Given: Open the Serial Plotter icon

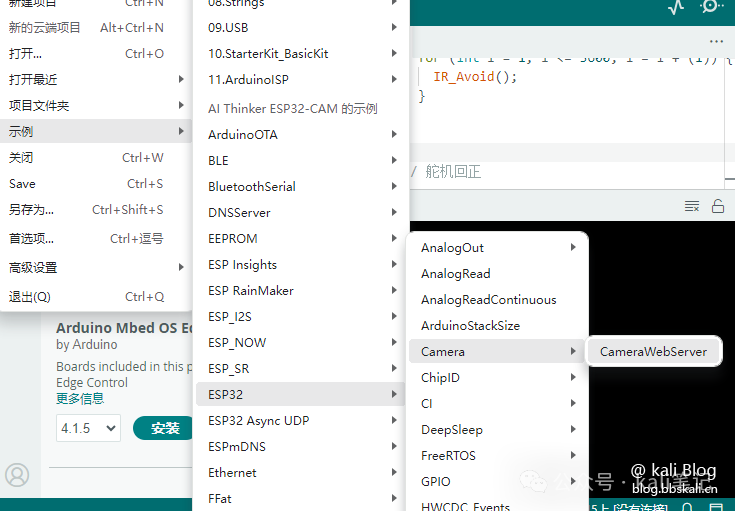Looking at the screenshot, I should click(675, 7).
